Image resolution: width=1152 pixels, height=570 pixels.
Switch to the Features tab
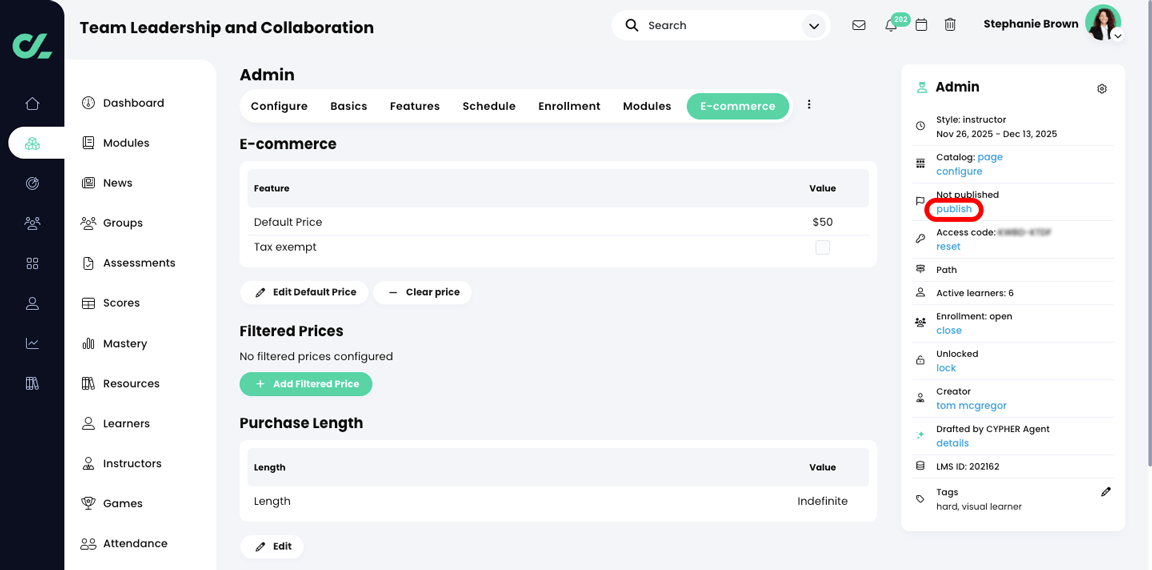[x=414, y=106]
